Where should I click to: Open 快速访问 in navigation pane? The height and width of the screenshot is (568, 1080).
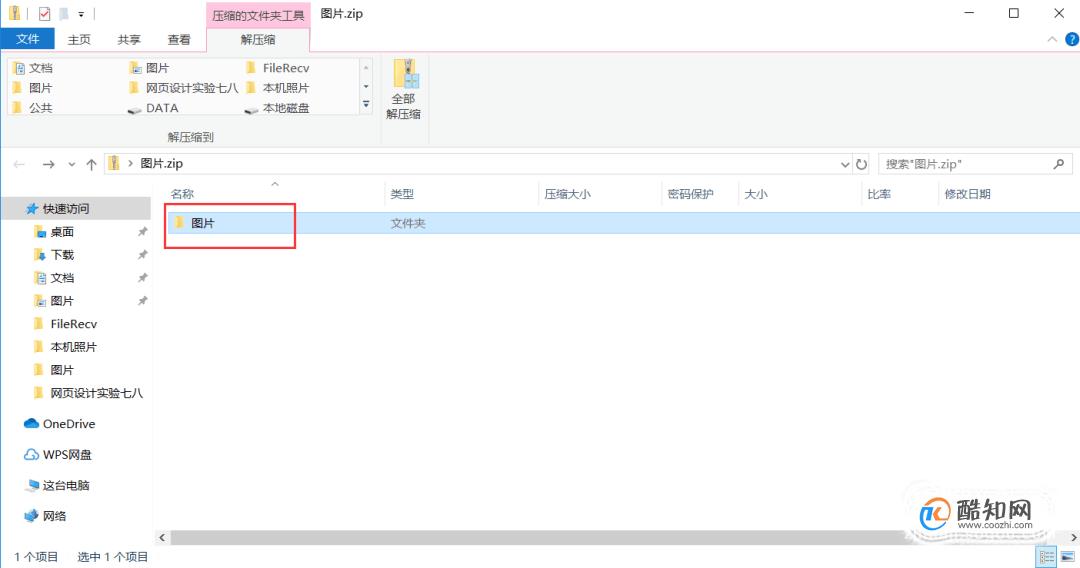66,209
